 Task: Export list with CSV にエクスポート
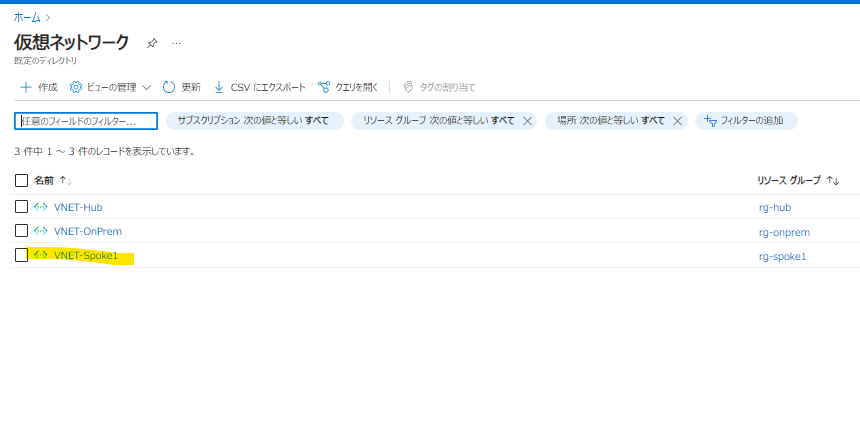click(x=259, y=87)
